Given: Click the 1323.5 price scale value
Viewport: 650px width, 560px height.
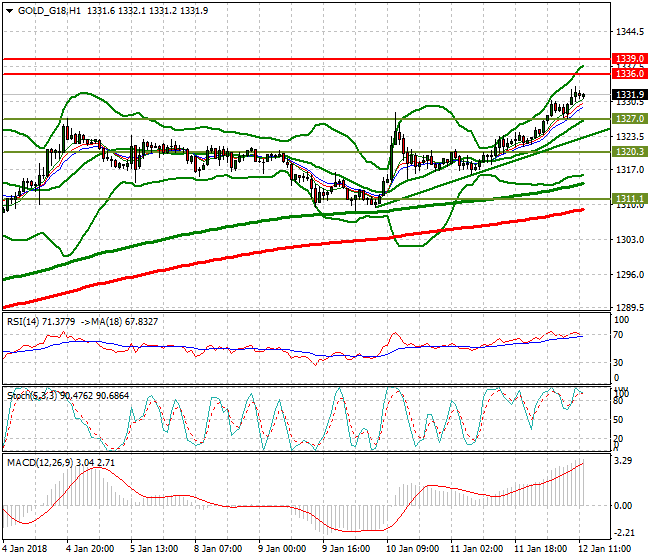Looking at the screenshot, I should pos(630,136).
